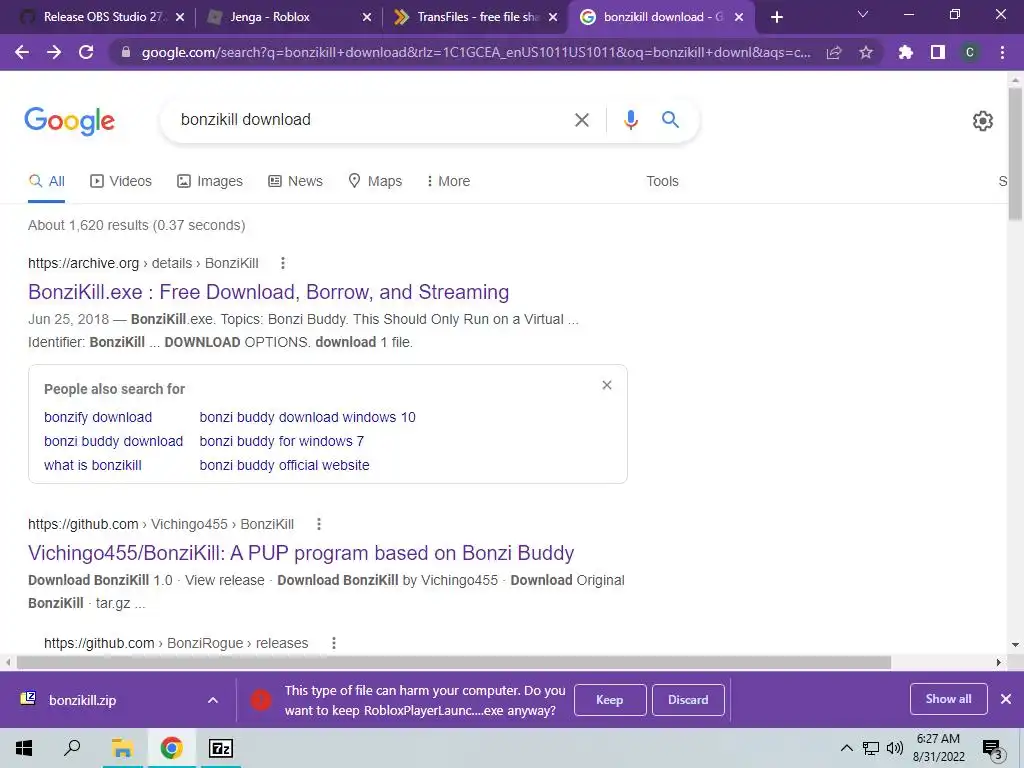This screenshot has width=1024, height=768.
Task: Open options for the archive.org result
Action: (x=283, y=263)
